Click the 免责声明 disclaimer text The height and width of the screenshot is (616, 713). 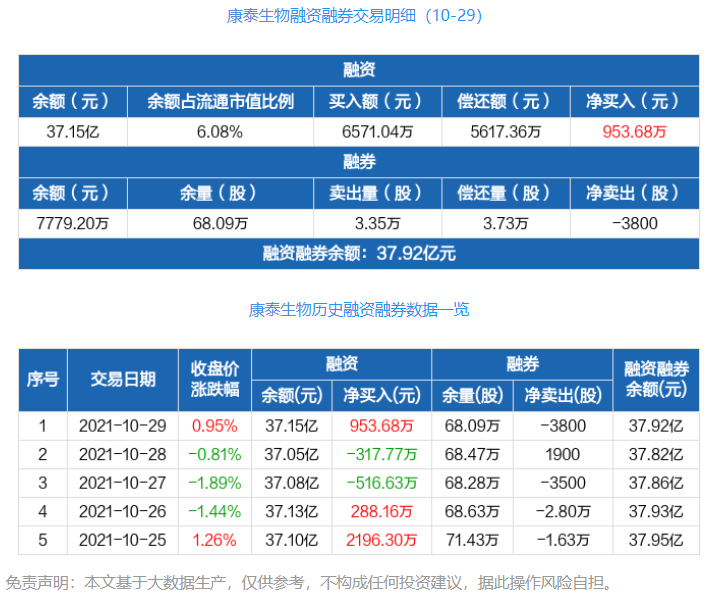pyautogui.click(x=311, y=582)
